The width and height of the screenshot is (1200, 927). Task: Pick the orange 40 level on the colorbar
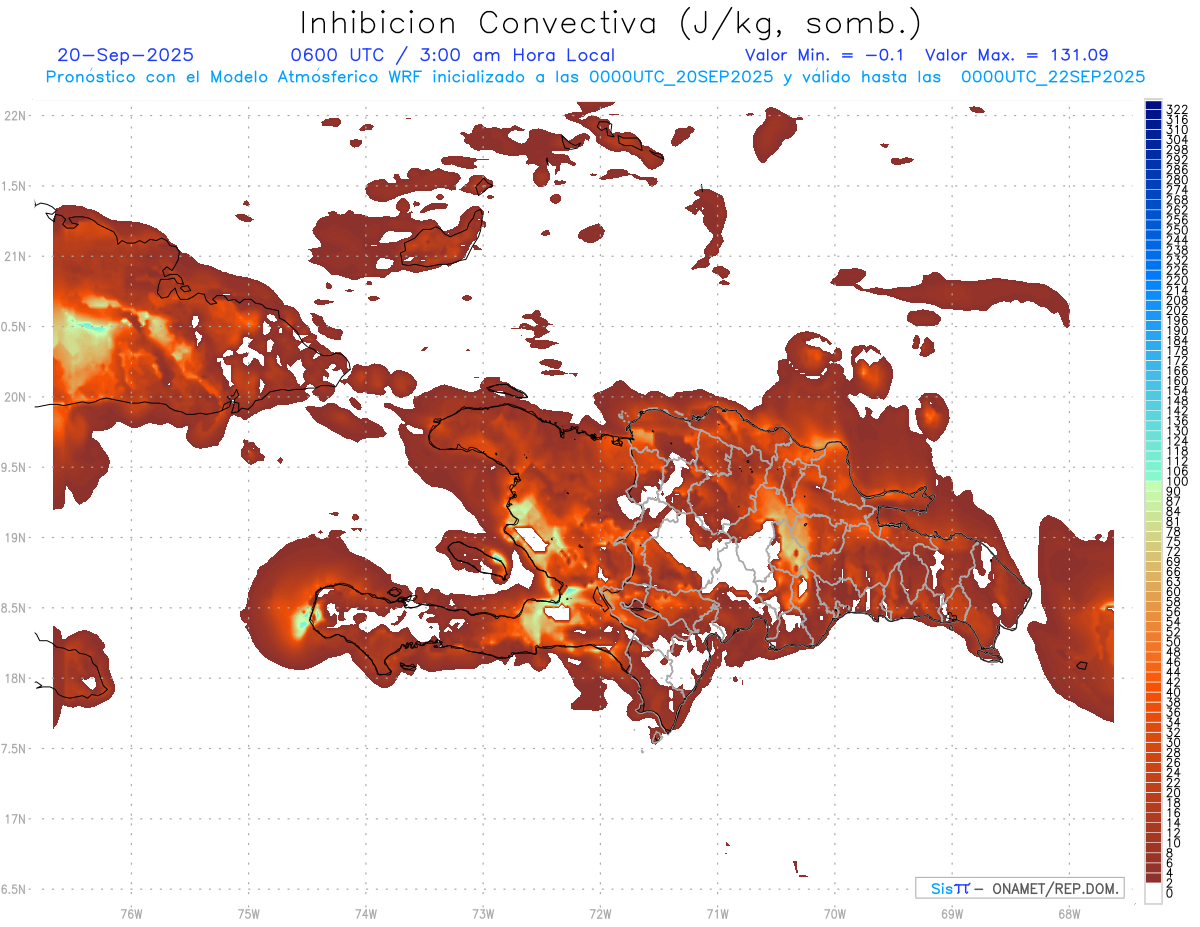point(1153,692)
